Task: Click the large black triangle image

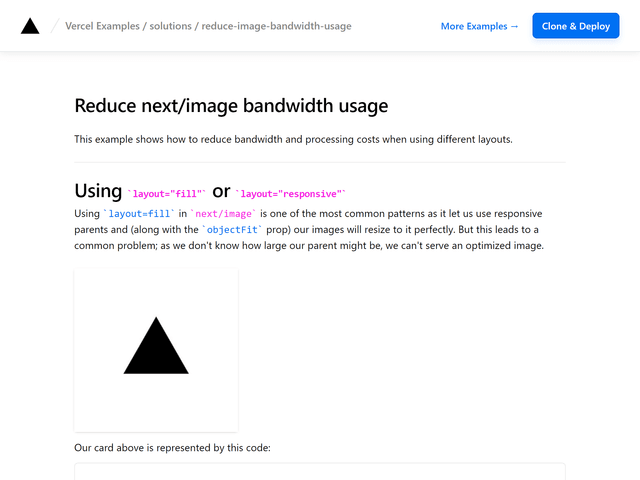Action: pos(156,347)
